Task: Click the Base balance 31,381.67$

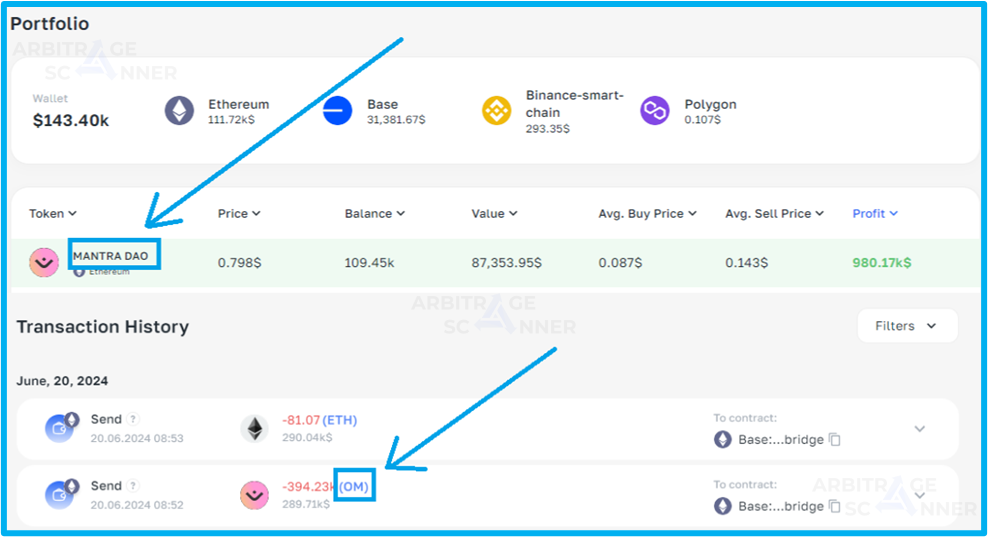Action: click(396, 120)
